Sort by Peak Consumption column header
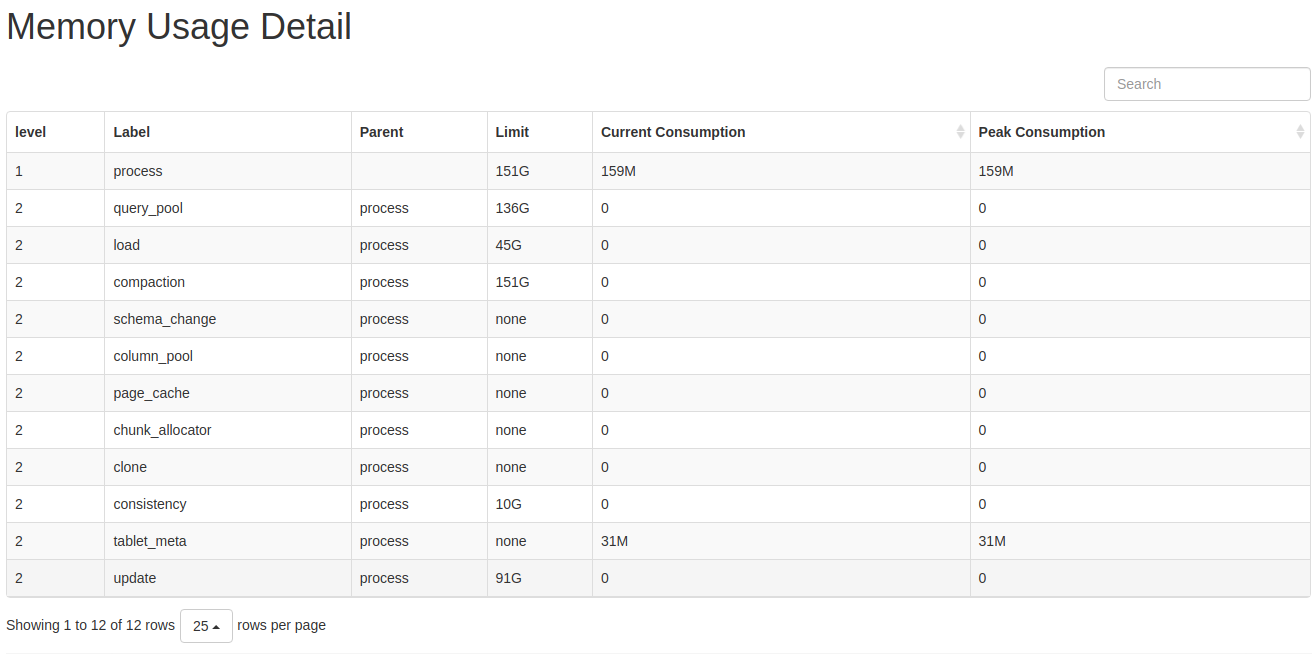 1041,132
